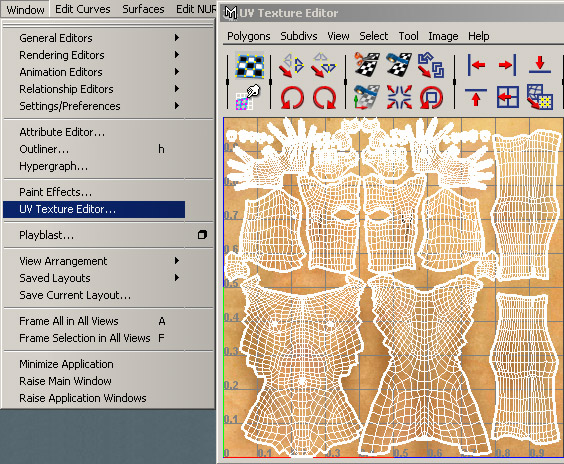The width and height of the screenshot is (564, 464).
Task: Open the Help menu in UV Texture Editor
Action: point(478,36)
